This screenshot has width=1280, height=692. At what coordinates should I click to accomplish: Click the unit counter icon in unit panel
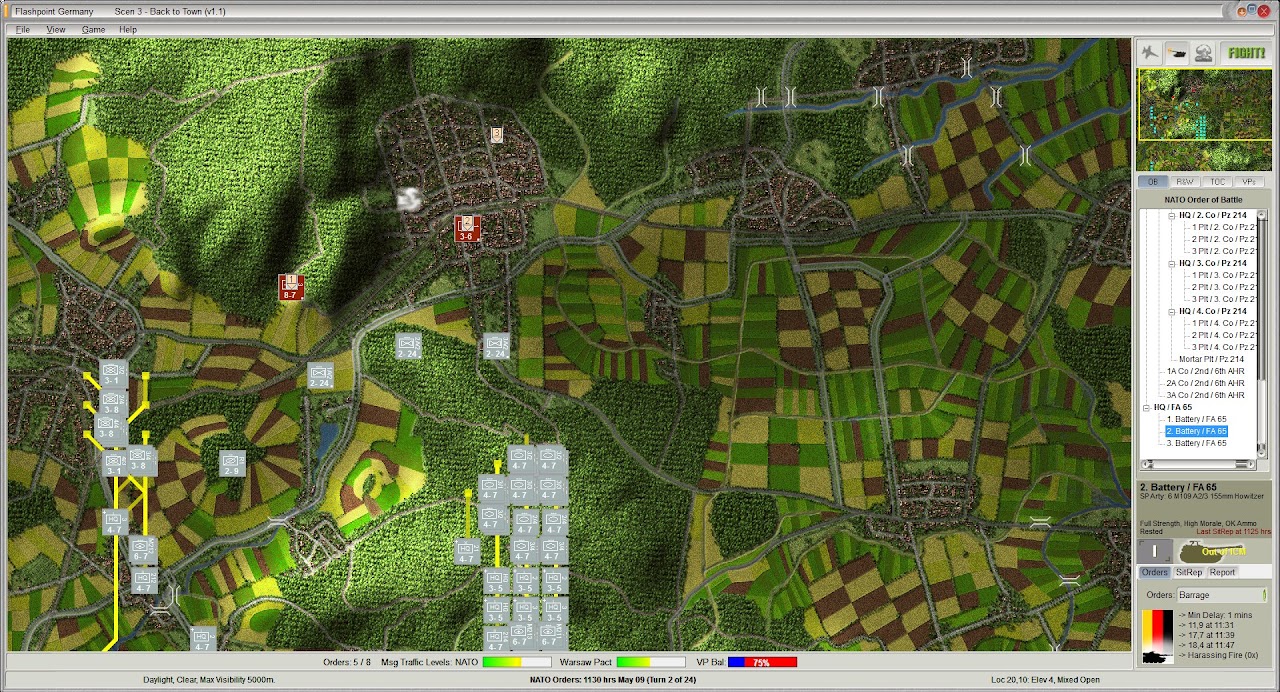[1155, 552]
